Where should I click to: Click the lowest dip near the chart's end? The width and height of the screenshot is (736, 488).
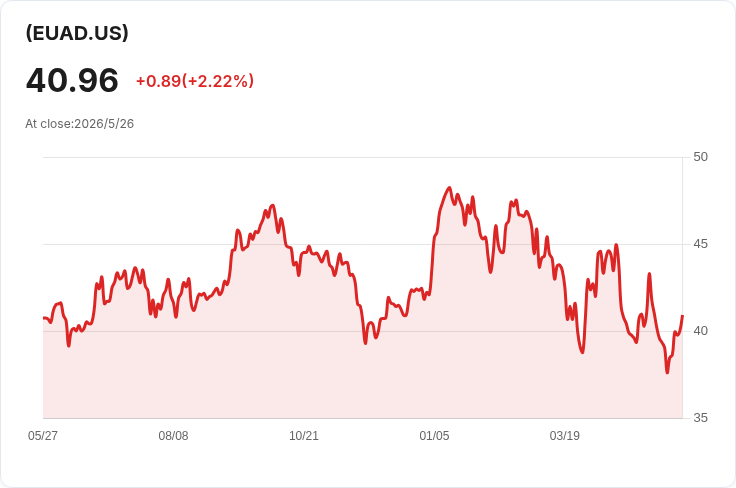[667, 373]
